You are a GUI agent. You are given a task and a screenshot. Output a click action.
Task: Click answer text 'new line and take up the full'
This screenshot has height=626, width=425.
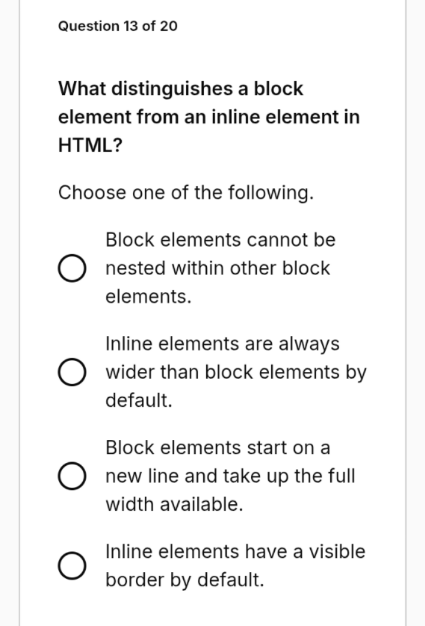230,476
